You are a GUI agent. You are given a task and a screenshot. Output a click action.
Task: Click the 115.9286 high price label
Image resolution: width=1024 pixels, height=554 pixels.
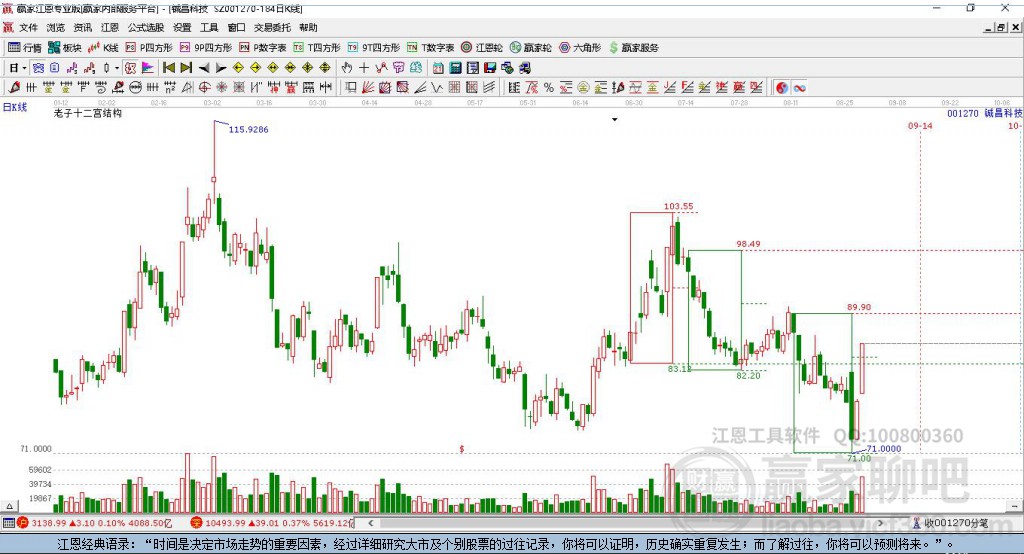coord(248,129)
